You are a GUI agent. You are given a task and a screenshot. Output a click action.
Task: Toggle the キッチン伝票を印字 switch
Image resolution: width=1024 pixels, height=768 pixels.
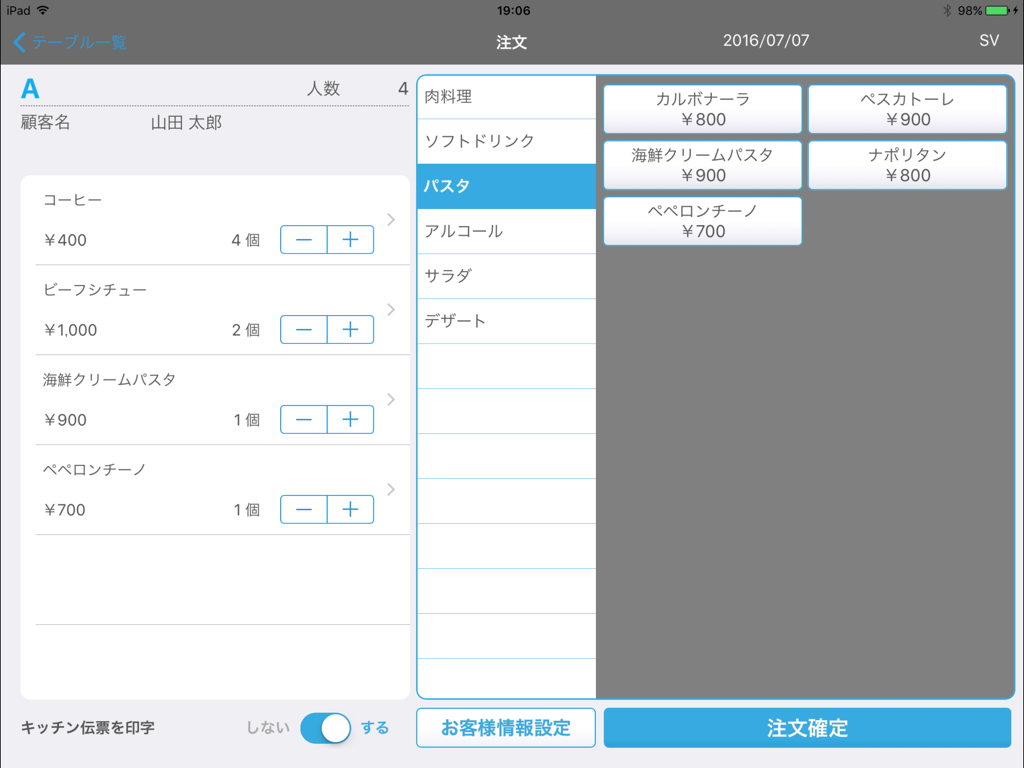326,728
